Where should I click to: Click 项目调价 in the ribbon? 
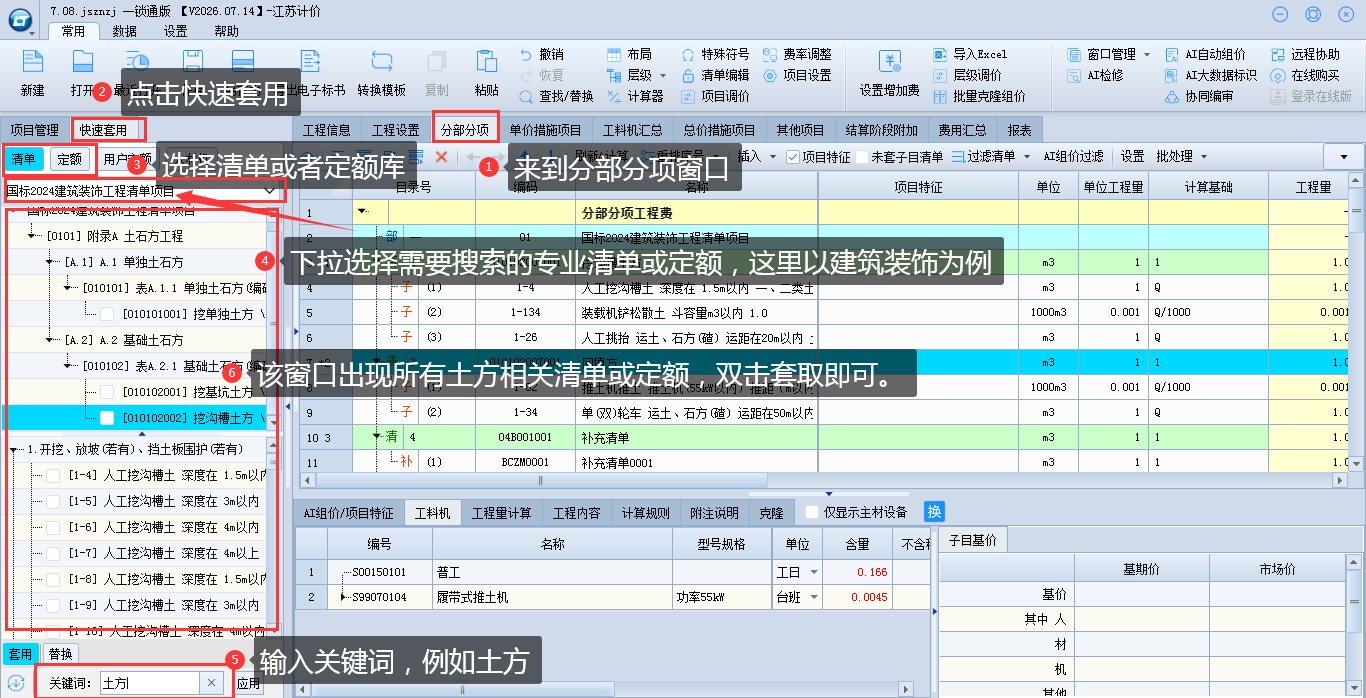pyautogui.click(x=715, y=96)
